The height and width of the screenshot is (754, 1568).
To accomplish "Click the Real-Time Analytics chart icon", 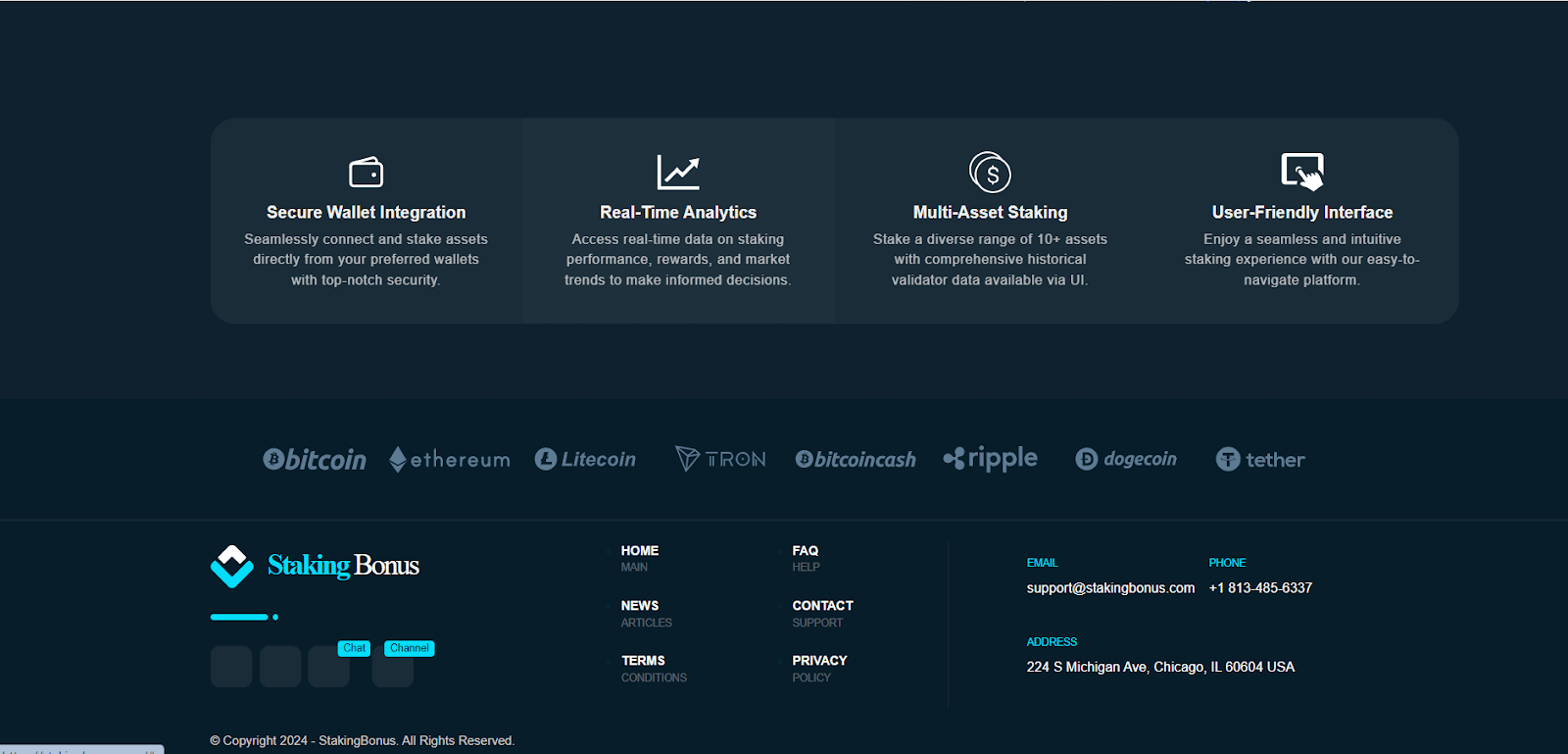I will click(x=677, y=172).
